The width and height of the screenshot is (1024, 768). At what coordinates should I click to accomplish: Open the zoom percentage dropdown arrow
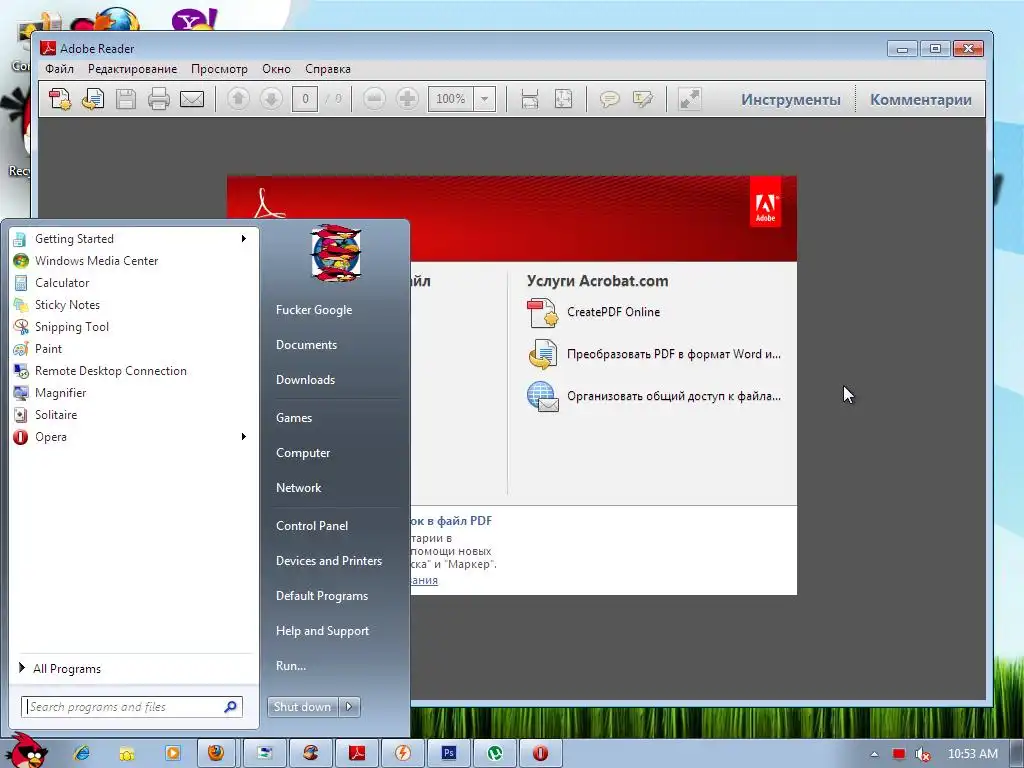[485, 99]
